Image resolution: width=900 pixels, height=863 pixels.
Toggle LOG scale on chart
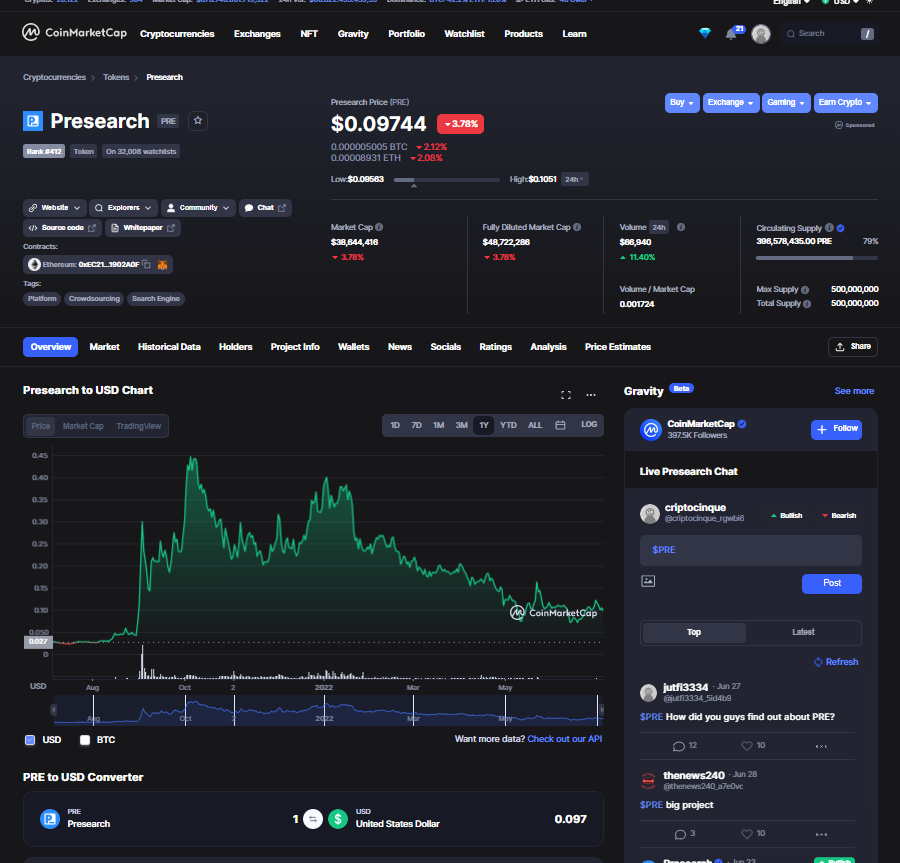[589, 425]
